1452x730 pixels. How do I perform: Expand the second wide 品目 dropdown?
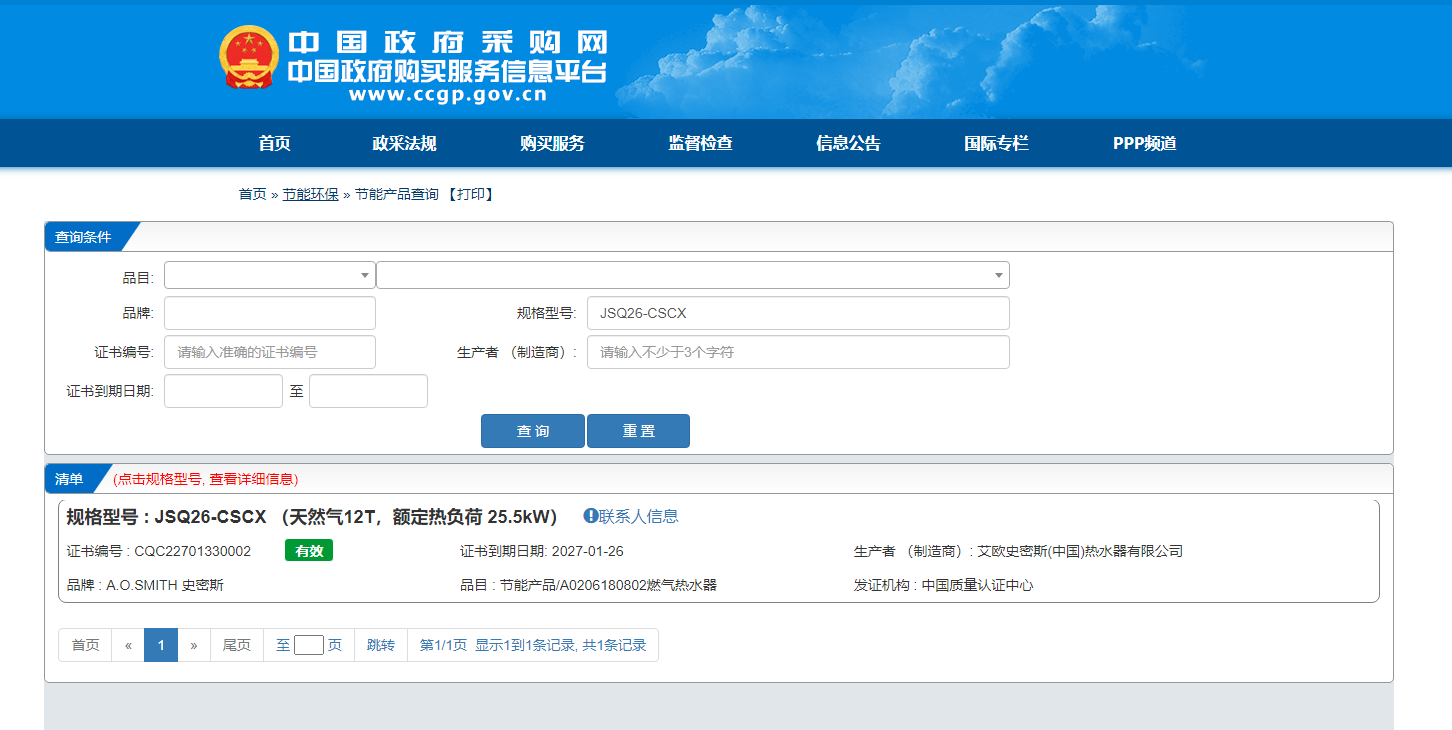tap(693, 275)
